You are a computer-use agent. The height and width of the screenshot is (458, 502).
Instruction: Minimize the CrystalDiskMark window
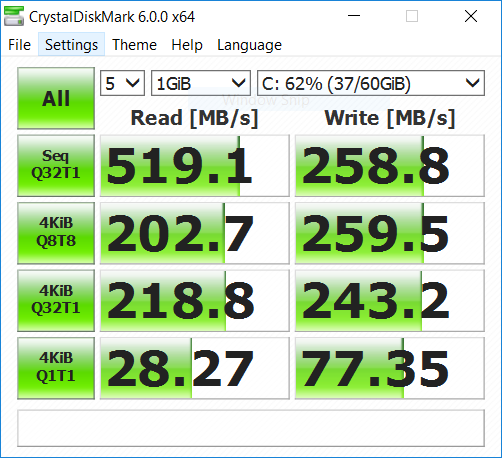pyautogui.click(x=354, y=16)
